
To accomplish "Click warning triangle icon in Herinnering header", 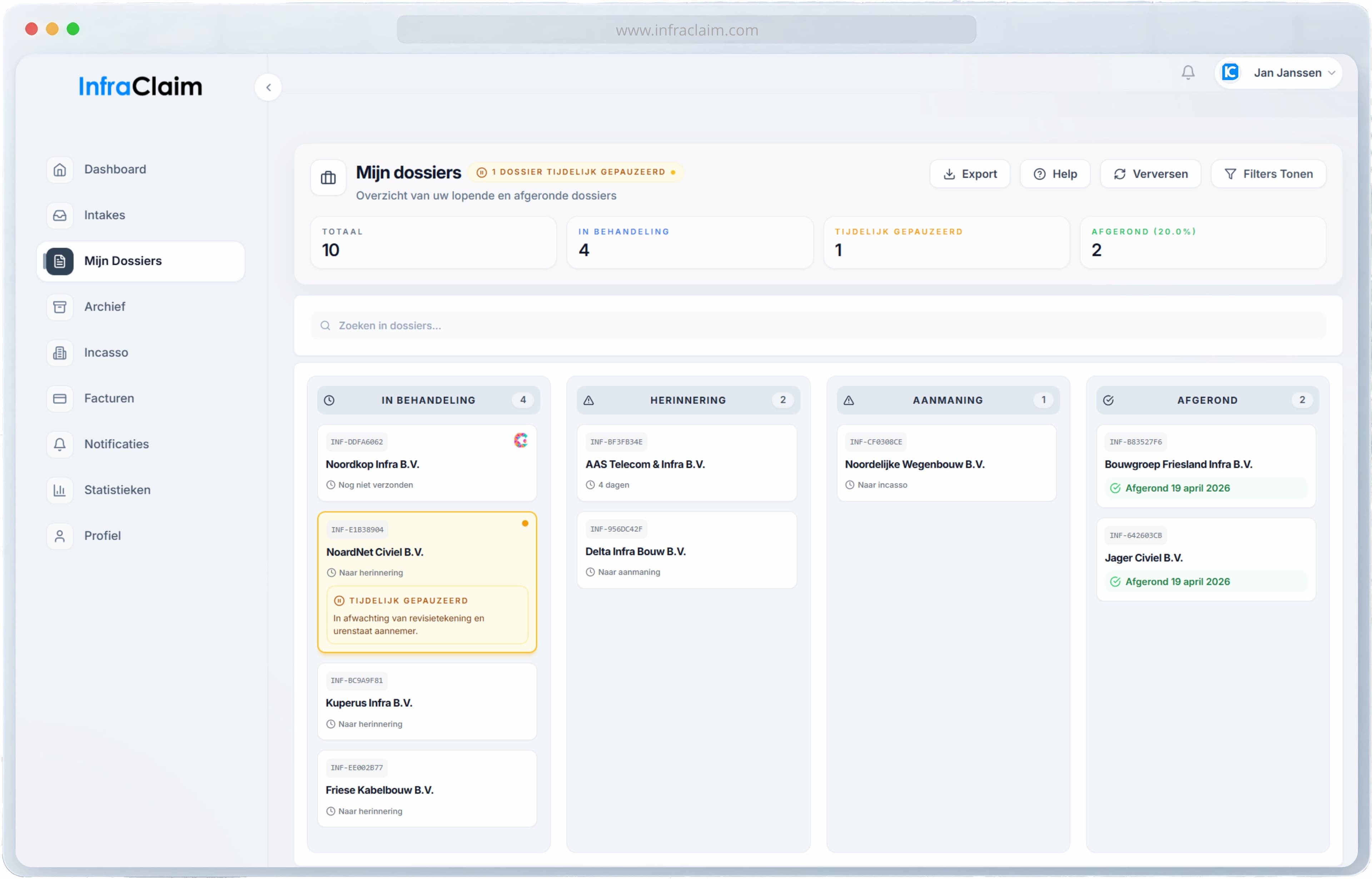I will [x=588, y=400].
